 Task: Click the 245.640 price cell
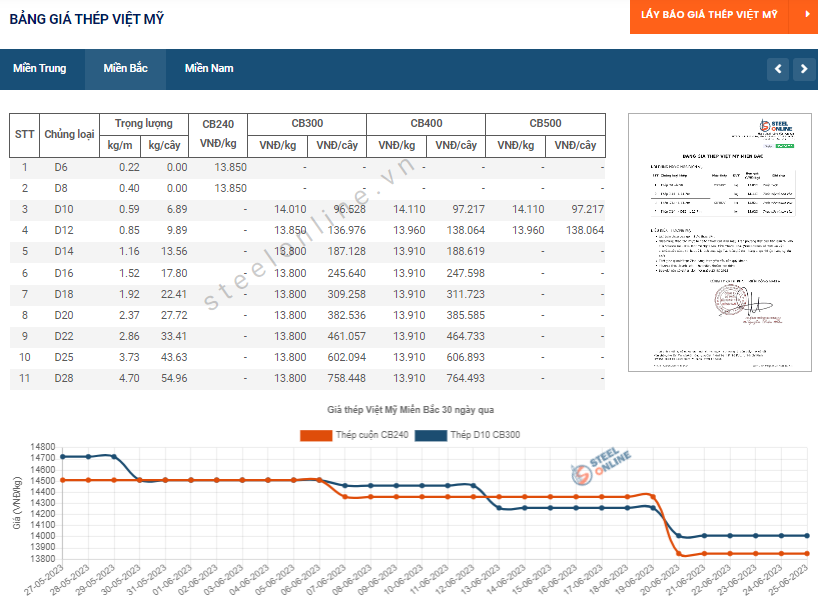coord(346,273)
